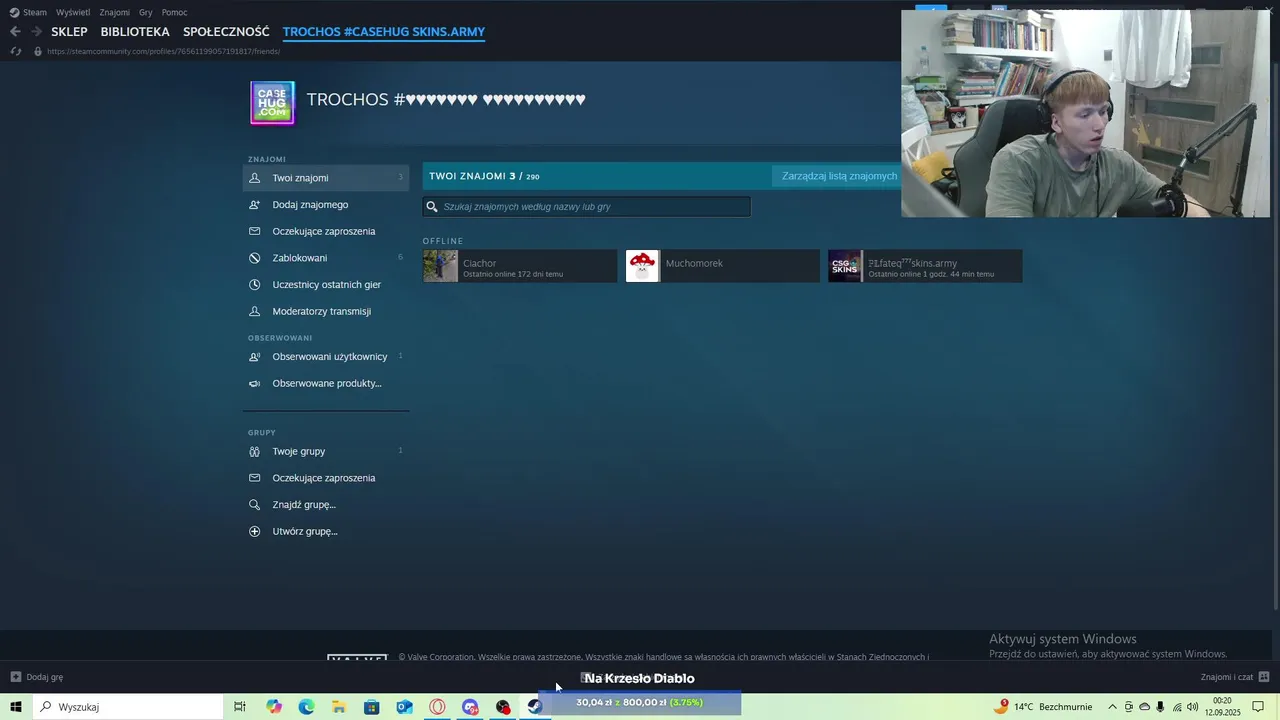Open Uczestnicy ostatnich gier
This screenshot has height=720, width=1280.
tap(326, 284)
